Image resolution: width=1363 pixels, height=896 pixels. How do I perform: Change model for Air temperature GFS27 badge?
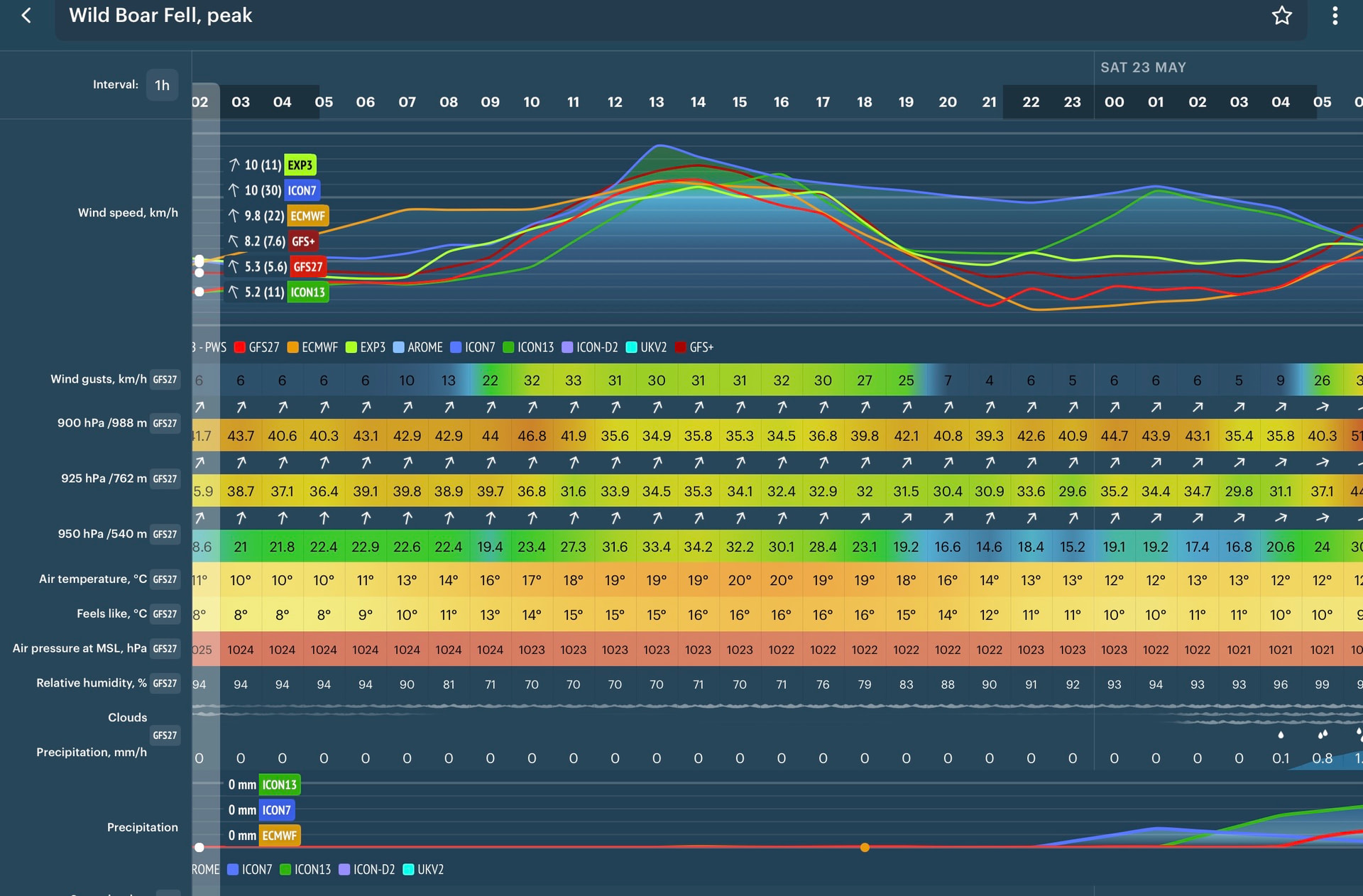pos(165,579)
